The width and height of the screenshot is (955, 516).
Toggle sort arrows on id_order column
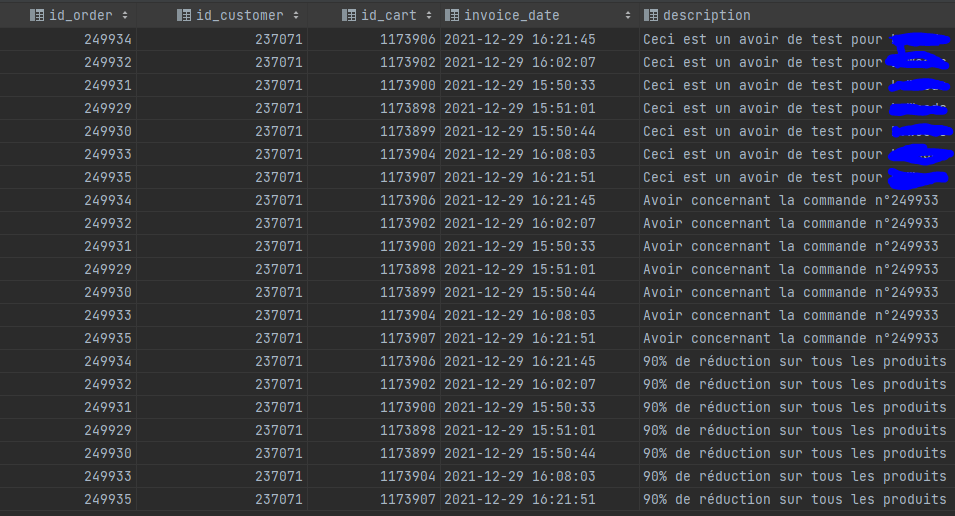tap(124, 15)
